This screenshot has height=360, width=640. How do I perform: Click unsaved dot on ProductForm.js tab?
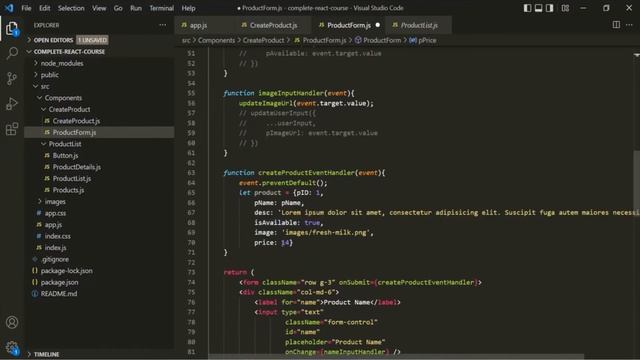click(378, 25)
